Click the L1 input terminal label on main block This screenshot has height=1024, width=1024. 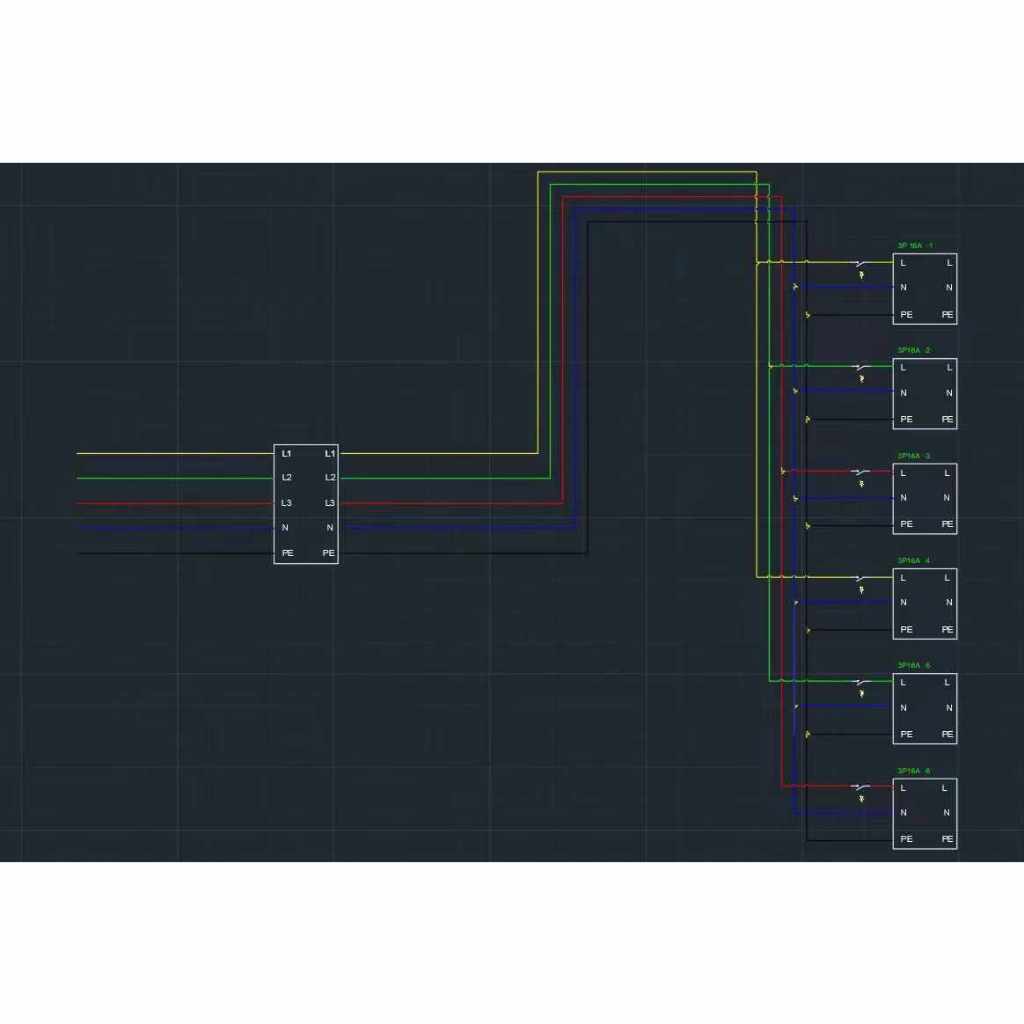[287, 454]
